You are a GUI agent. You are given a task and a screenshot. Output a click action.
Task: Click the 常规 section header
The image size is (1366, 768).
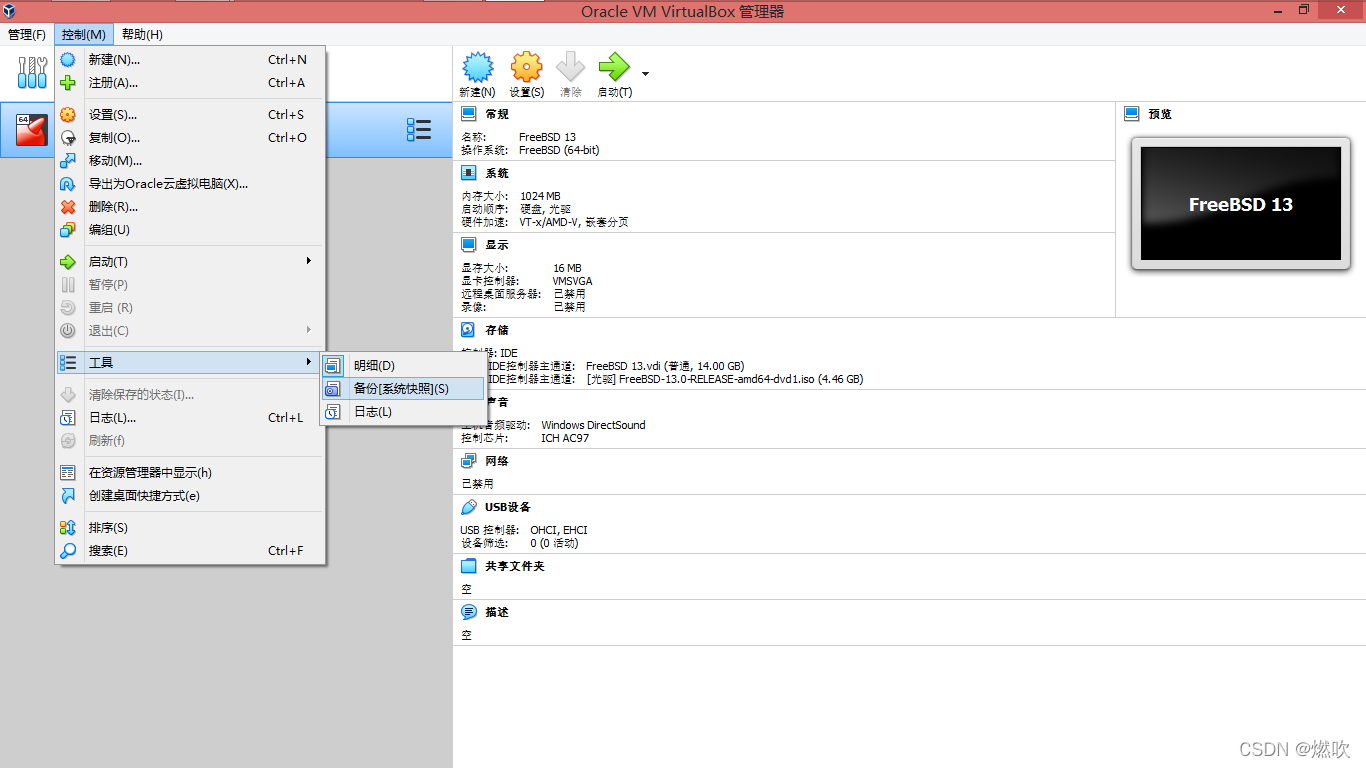(497, 114)
